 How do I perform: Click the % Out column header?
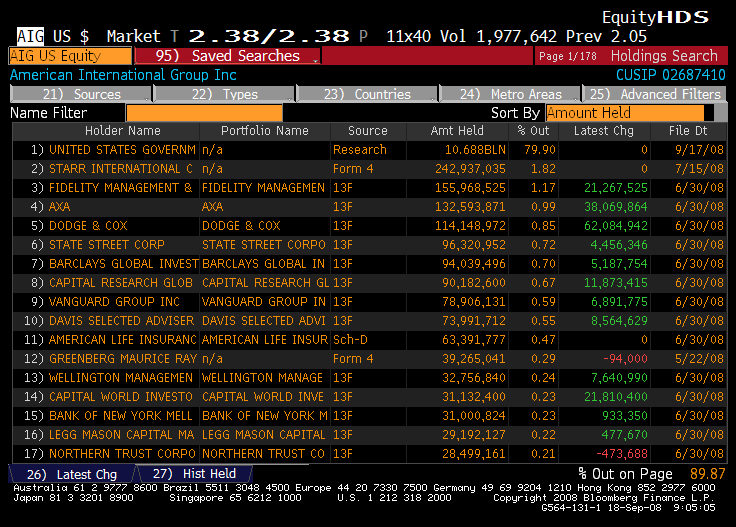pos(533,131)
